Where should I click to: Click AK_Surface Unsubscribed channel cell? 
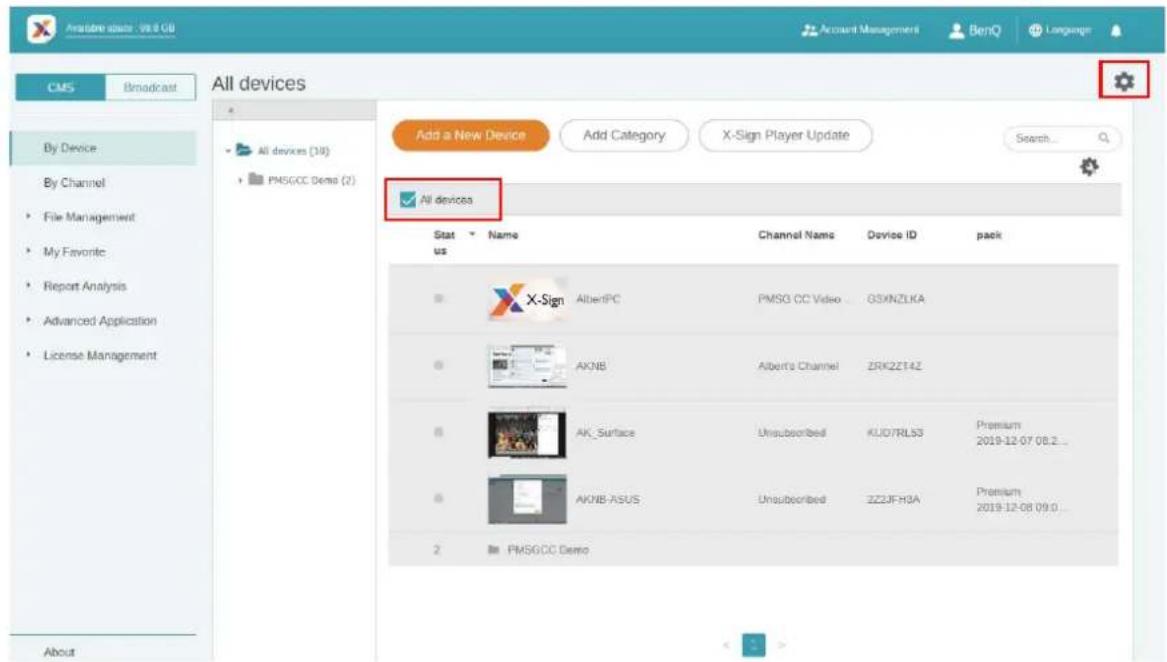pos(792,433)
